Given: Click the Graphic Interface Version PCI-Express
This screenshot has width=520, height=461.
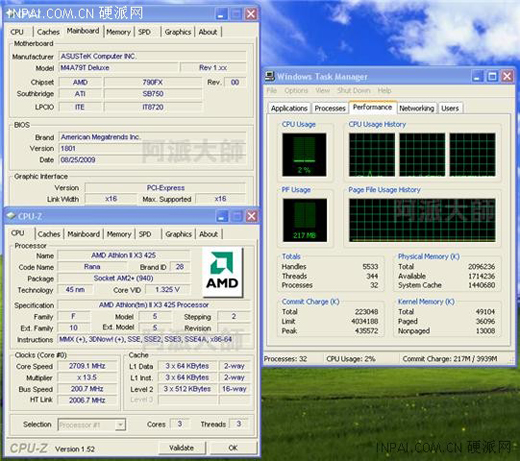Looking at the screenshot, I should coord(165,188).
